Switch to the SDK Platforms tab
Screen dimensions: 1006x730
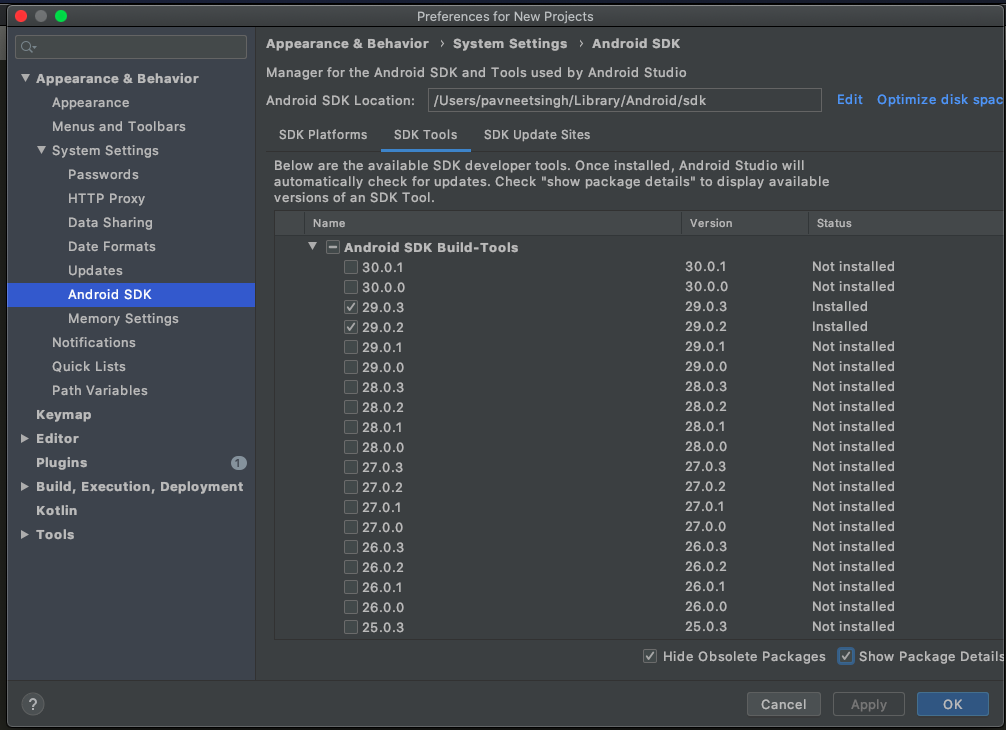323,135
